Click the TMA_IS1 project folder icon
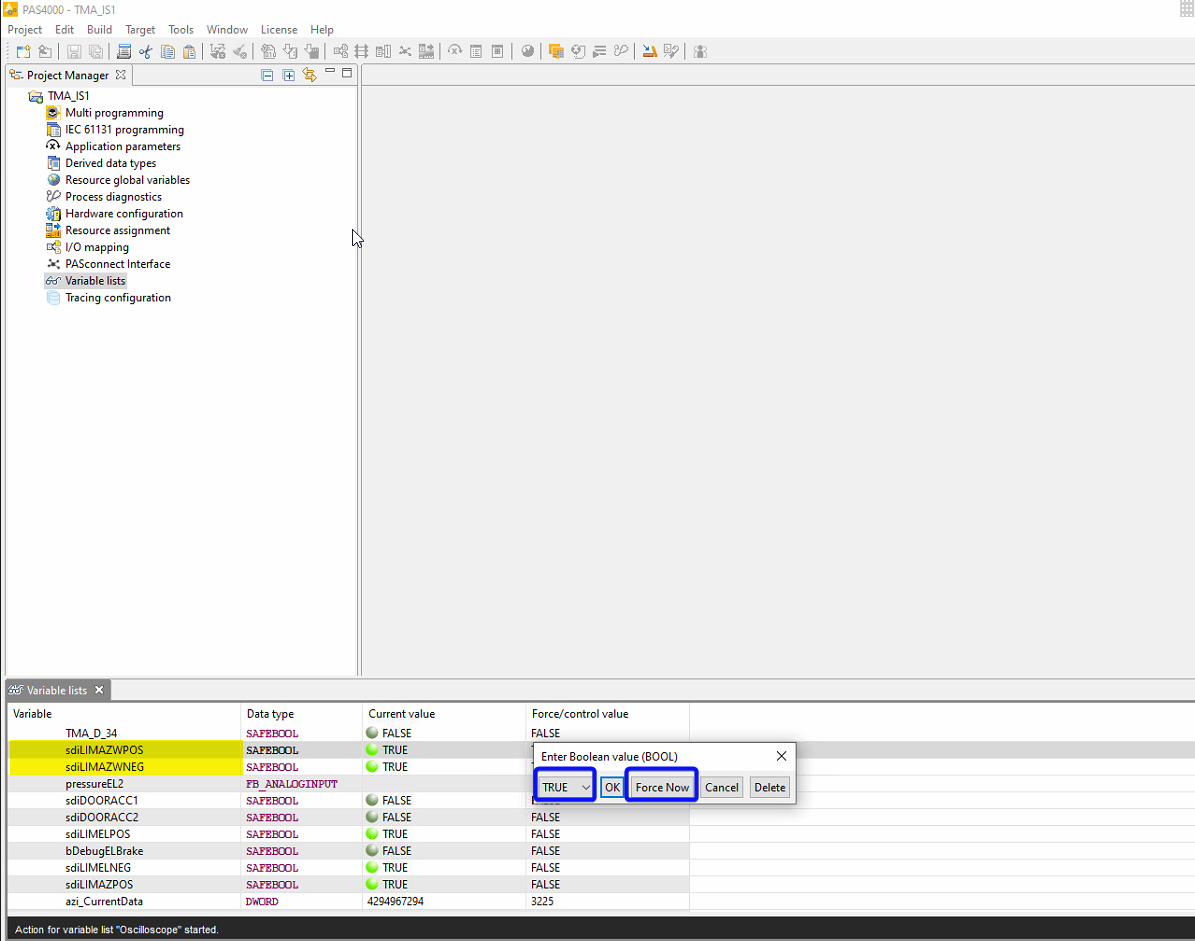1195x941 pixels. (36, 96)
